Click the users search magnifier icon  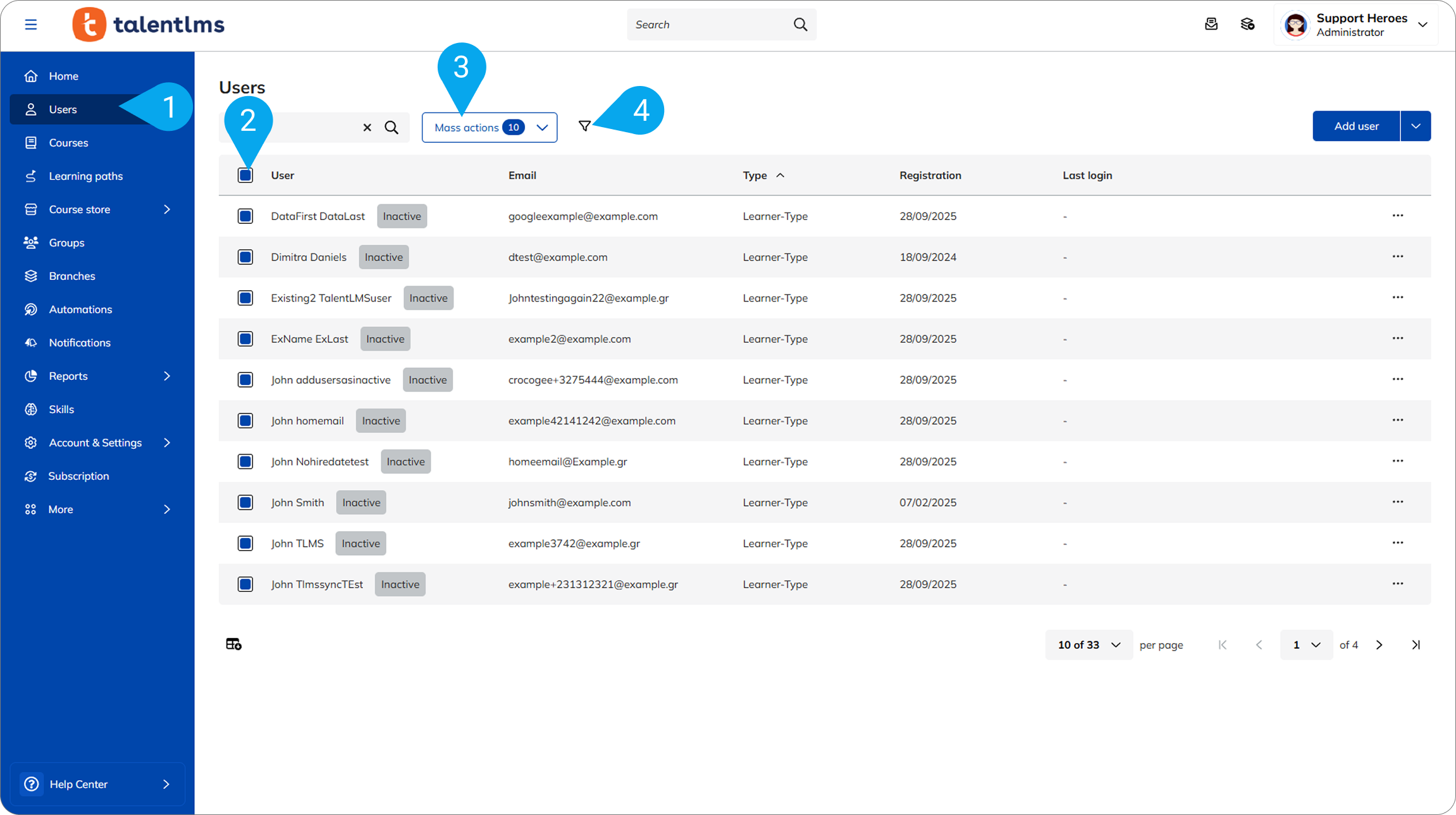pyautogui.click(x=392, y=128)
